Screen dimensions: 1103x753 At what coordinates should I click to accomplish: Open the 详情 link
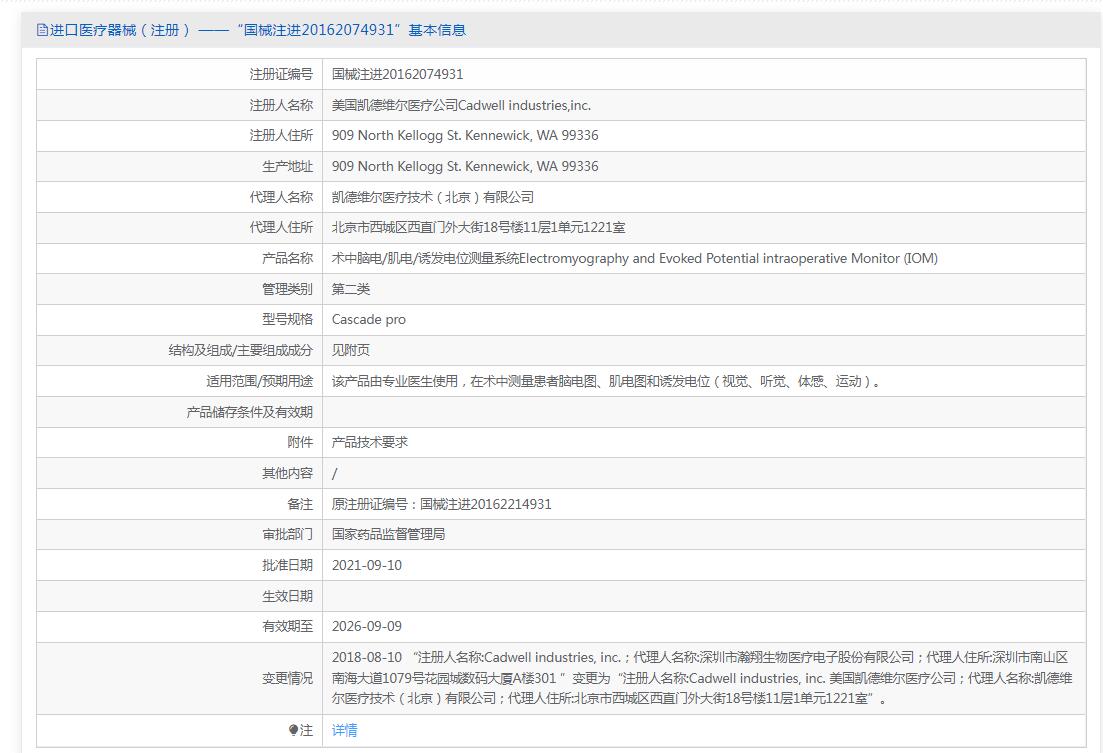(345, 730)
